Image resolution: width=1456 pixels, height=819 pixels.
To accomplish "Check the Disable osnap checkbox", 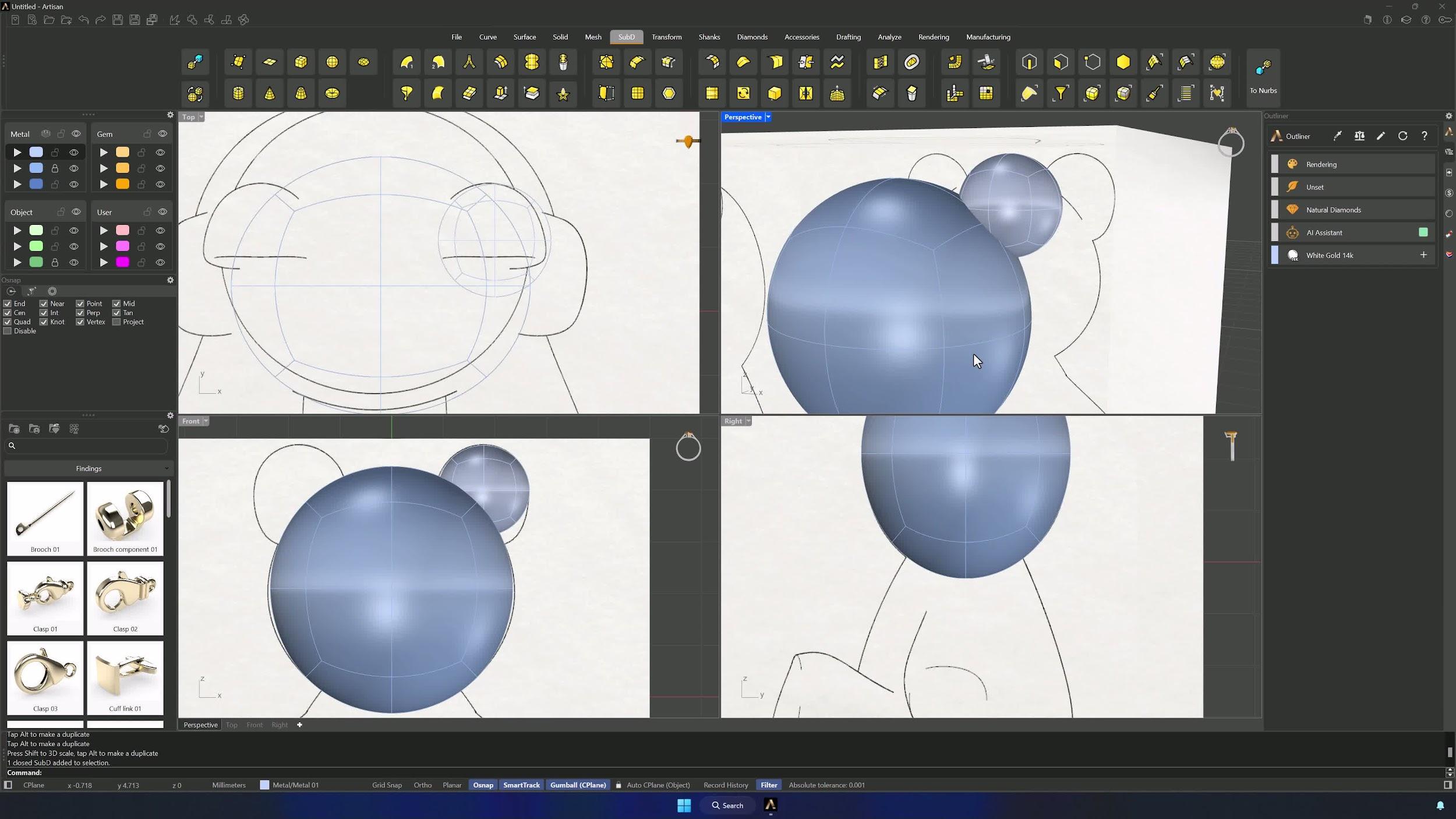I will coord(8,331).
